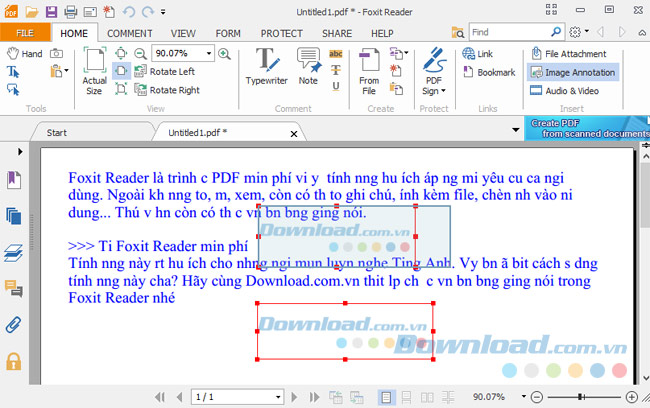This screenshot has height=408, width=650.
Task: Open the zoom percentage dropdown in the ribbon
Action: tap(209, 53)
